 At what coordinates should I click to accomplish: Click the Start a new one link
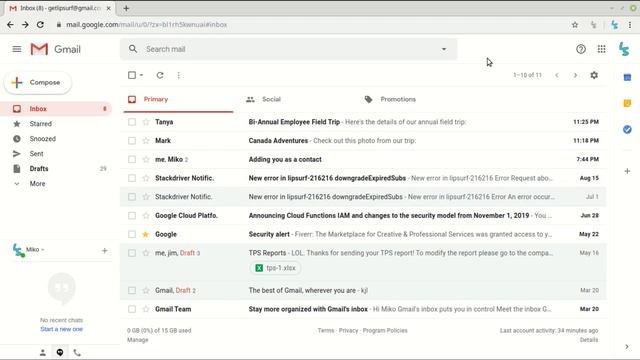tap(61, 329)
